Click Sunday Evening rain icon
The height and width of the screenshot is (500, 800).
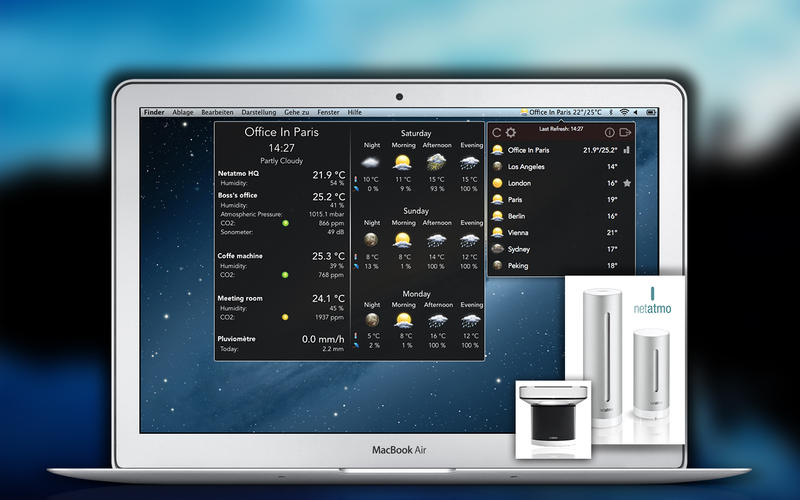(x=469, y=240)
